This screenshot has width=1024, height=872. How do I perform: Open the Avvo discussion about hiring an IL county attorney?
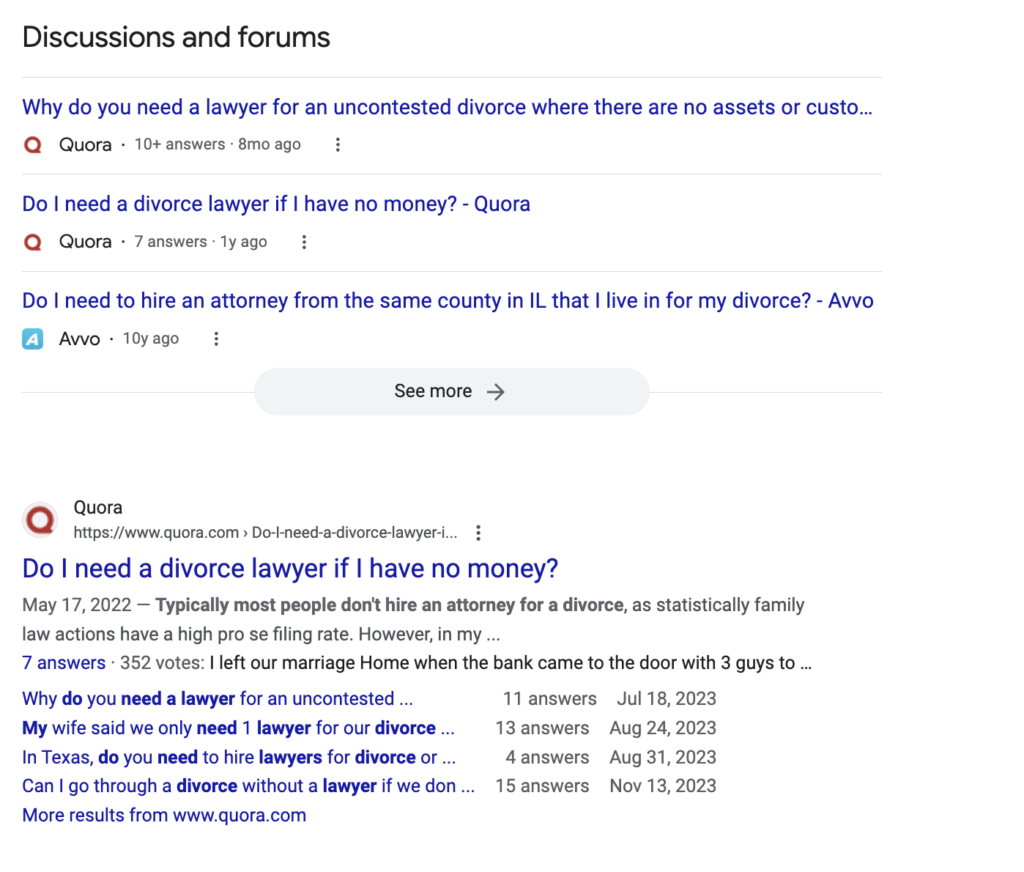pos(448,301)
